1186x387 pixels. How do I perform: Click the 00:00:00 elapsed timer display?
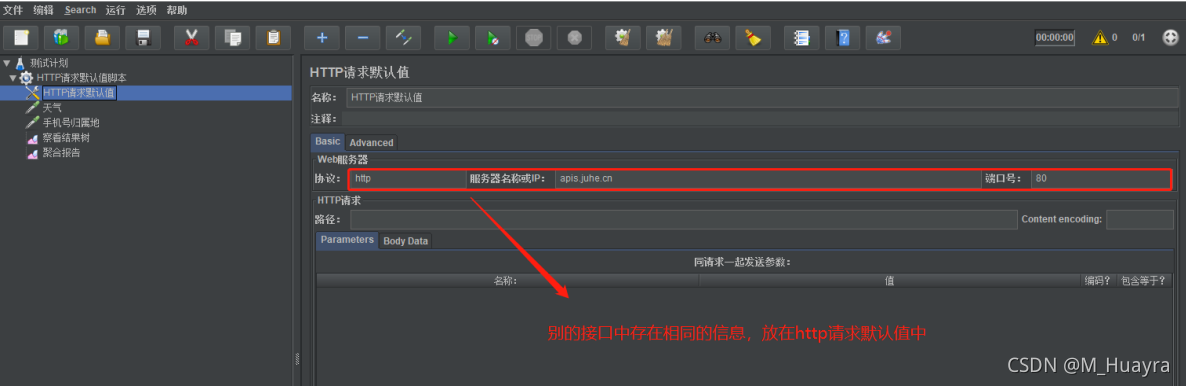[x=1054, y=38]
